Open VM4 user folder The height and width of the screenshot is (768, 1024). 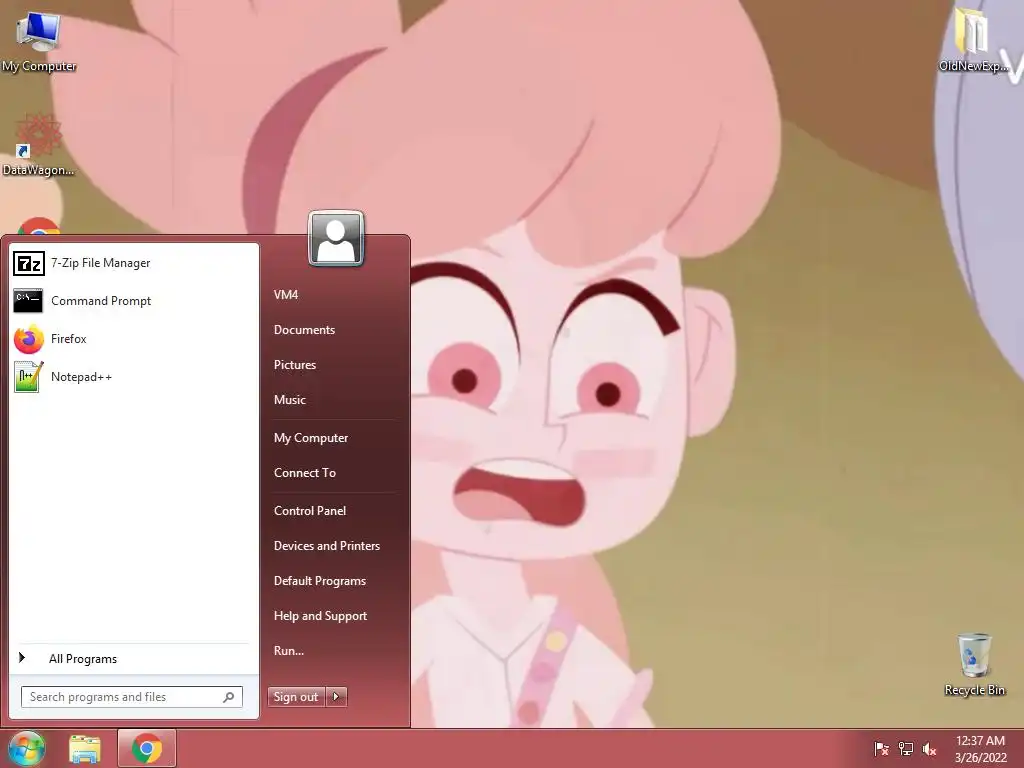286,295
